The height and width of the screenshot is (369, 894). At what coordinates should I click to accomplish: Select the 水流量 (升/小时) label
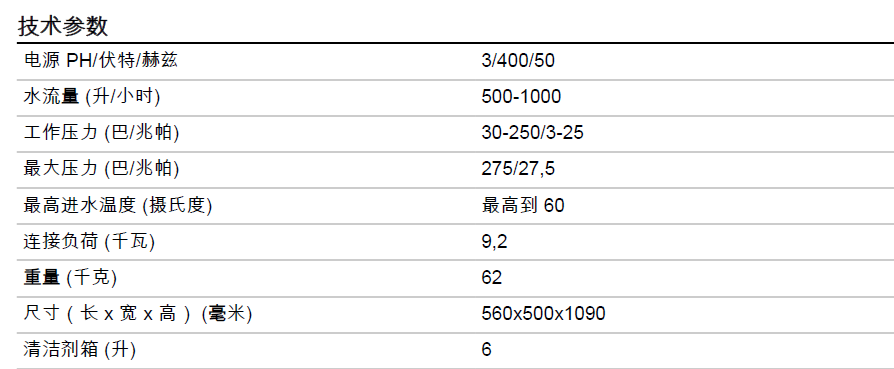coord(92,96)
